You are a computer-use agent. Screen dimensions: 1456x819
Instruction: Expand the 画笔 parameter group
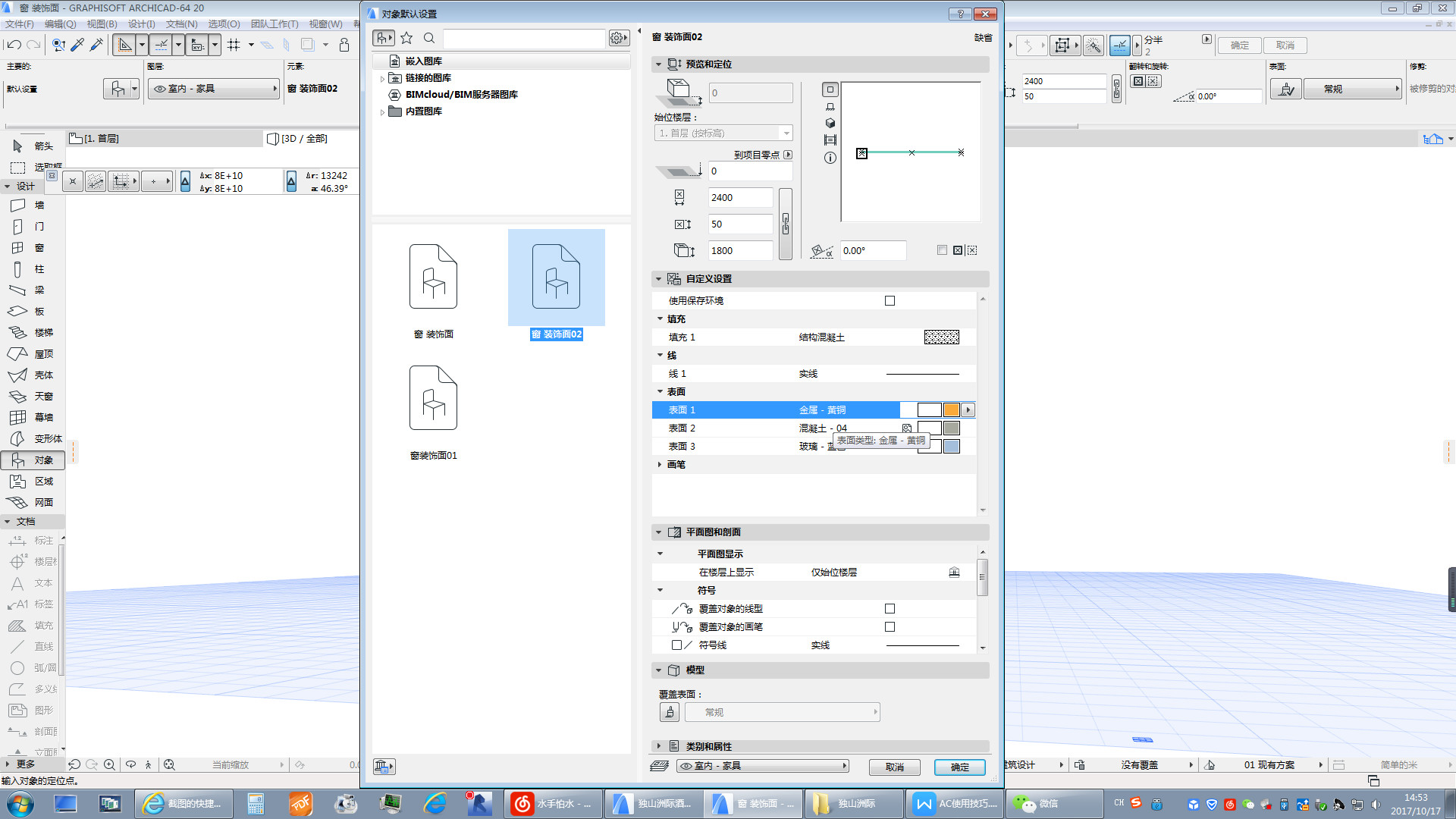pos(659,465)
